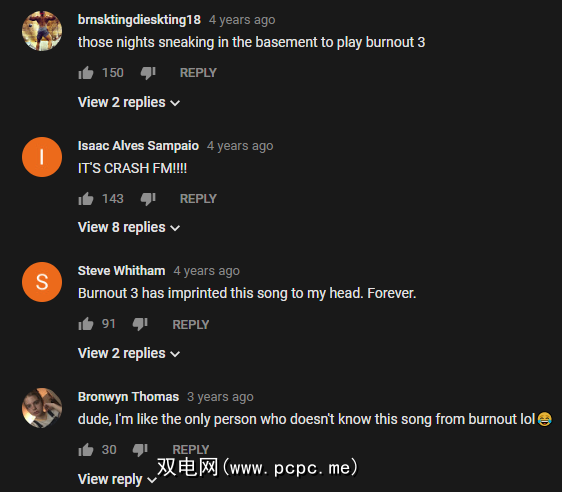Reply to Isaac Alves Sampaio's comment
This screenshot has height=492, width=562.
[x=198, y=199]
